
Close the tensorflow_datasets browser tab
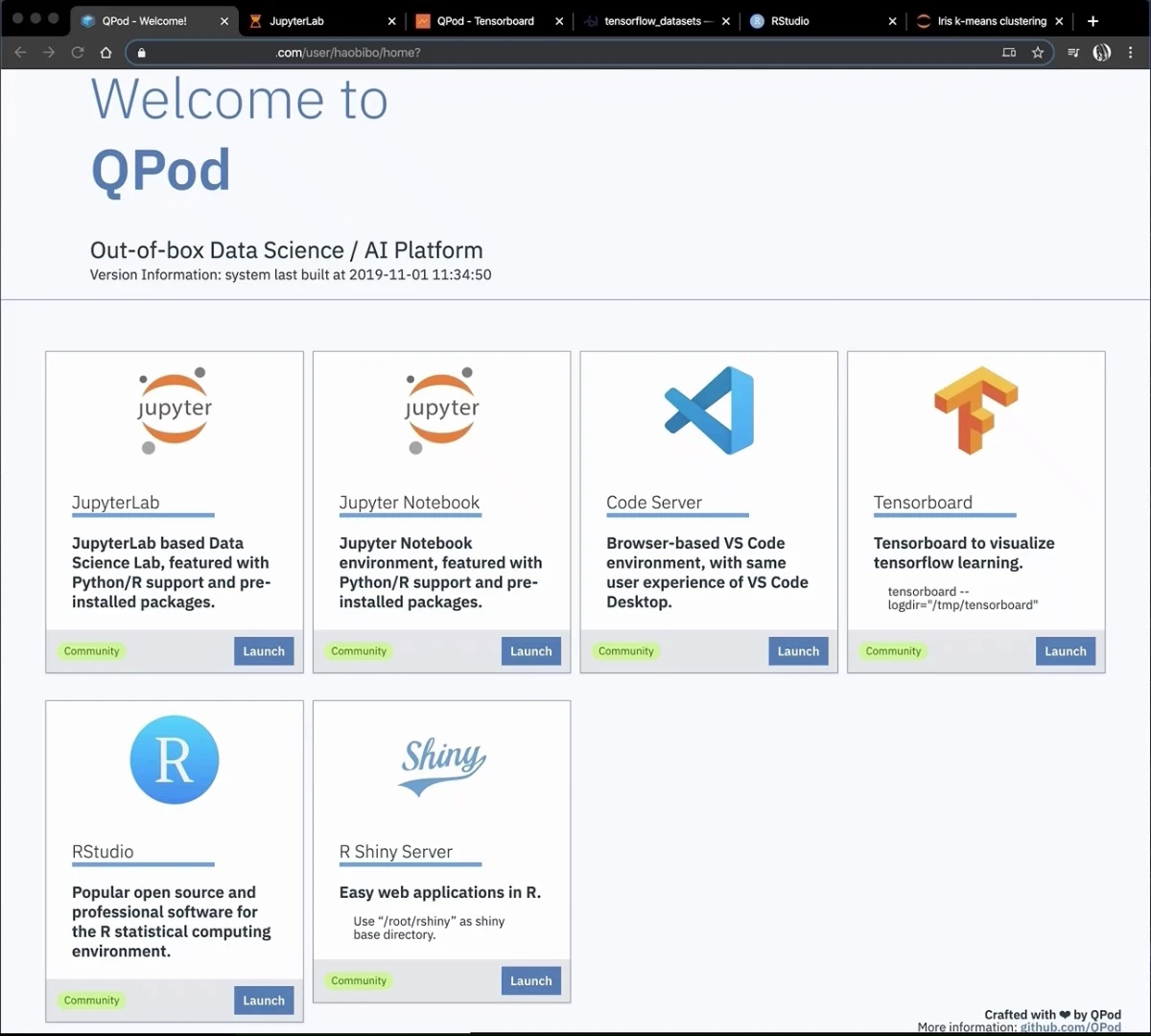click(x=726, y=21)
